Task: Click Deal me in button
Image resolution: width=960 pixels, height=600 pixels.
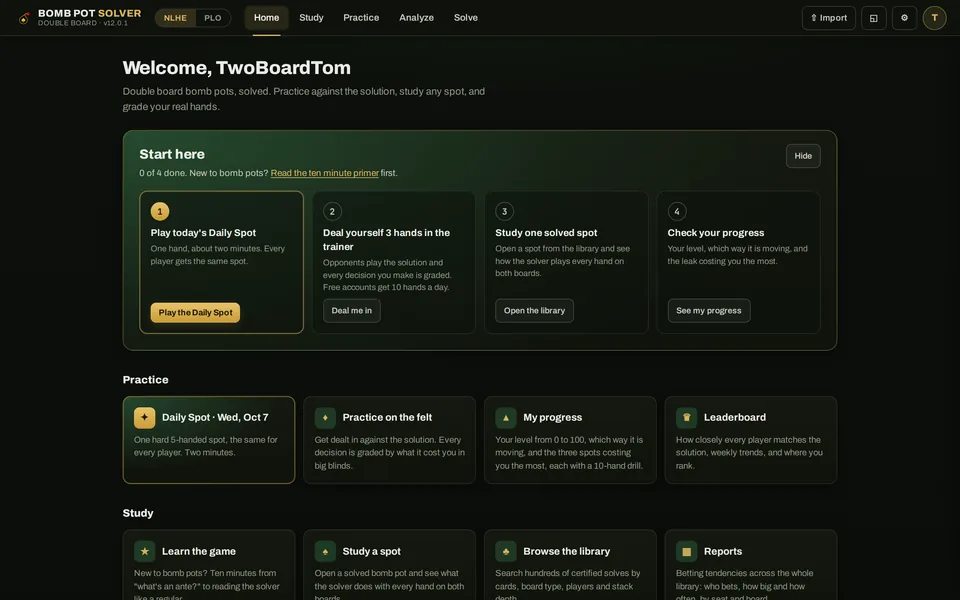Action: pyautogui.click(x=351, y=310)
